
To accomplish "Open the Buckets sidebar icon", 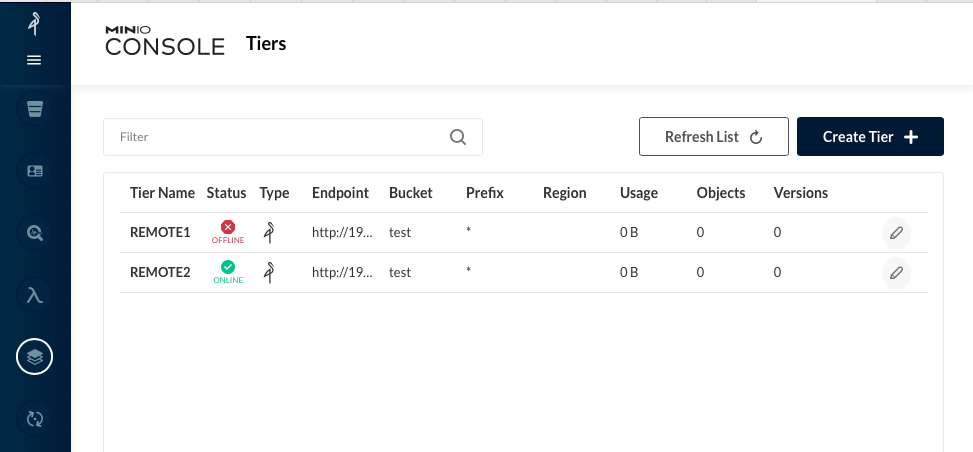I will (35, 109).
